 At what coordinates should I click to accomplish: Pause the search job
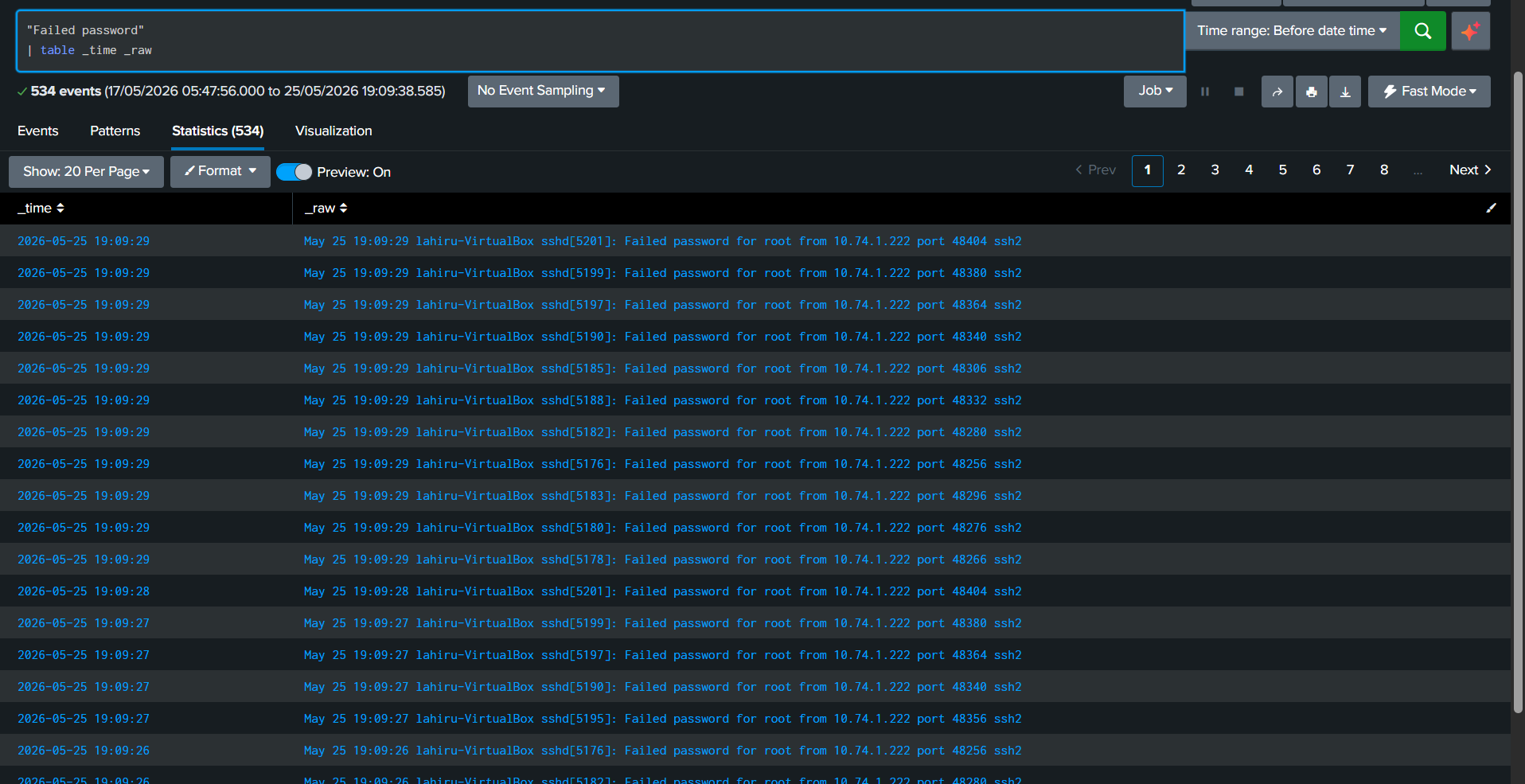(1205, 92)
